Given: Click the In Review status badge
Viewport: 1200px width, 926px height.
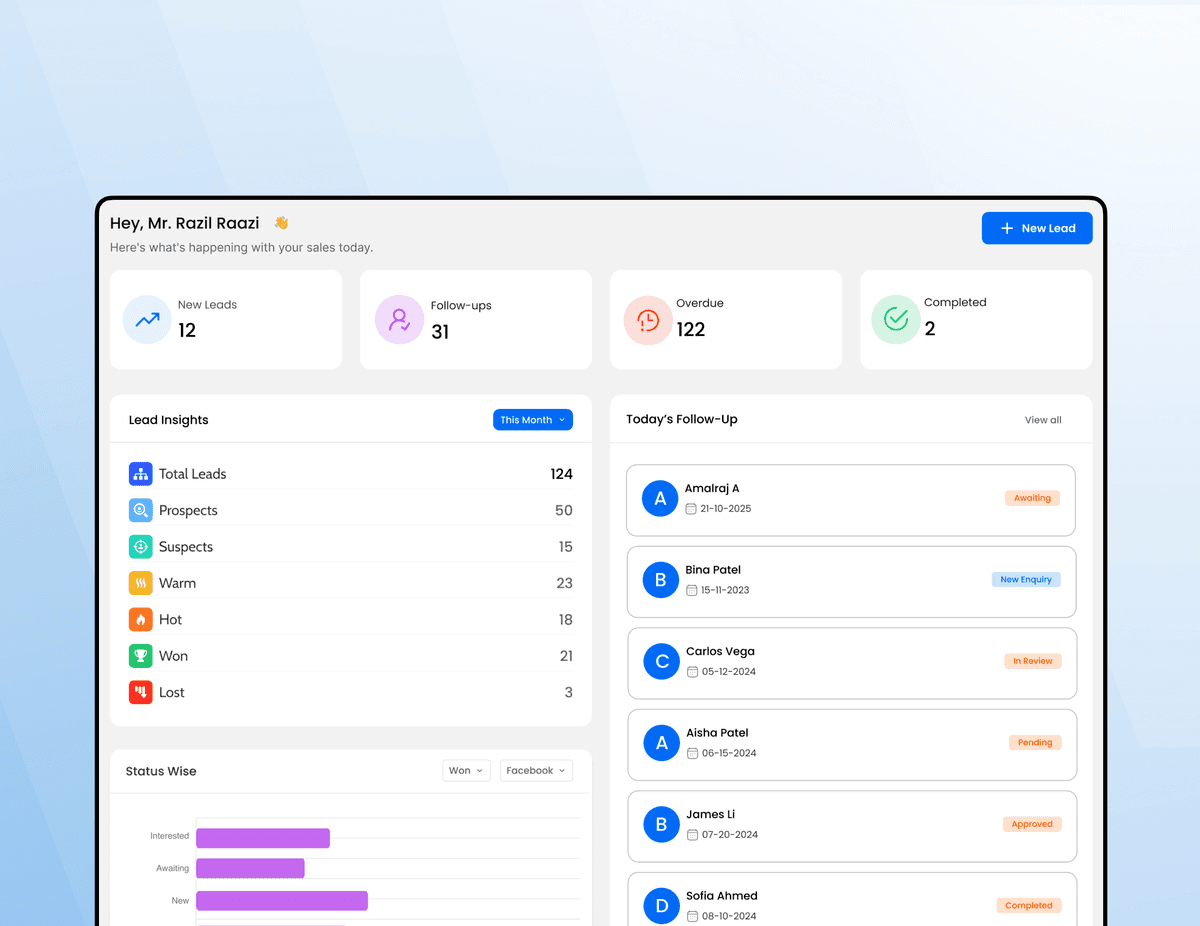Looking at the screenshot, I should point(1032,661).
